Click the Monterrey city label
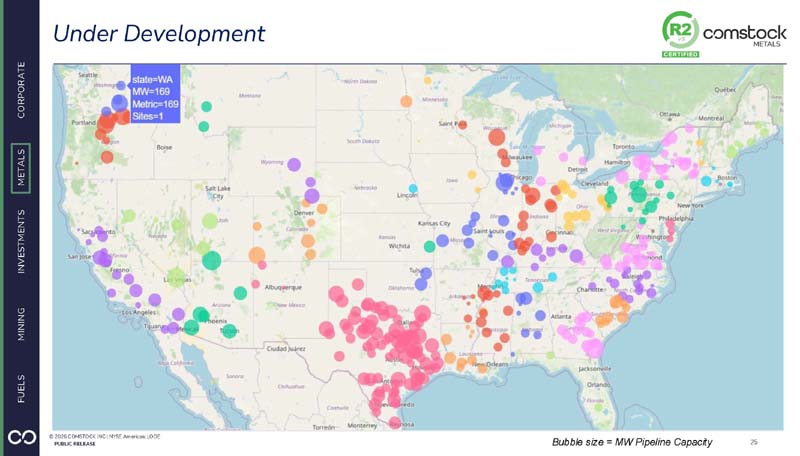 [x=362, y=425]
